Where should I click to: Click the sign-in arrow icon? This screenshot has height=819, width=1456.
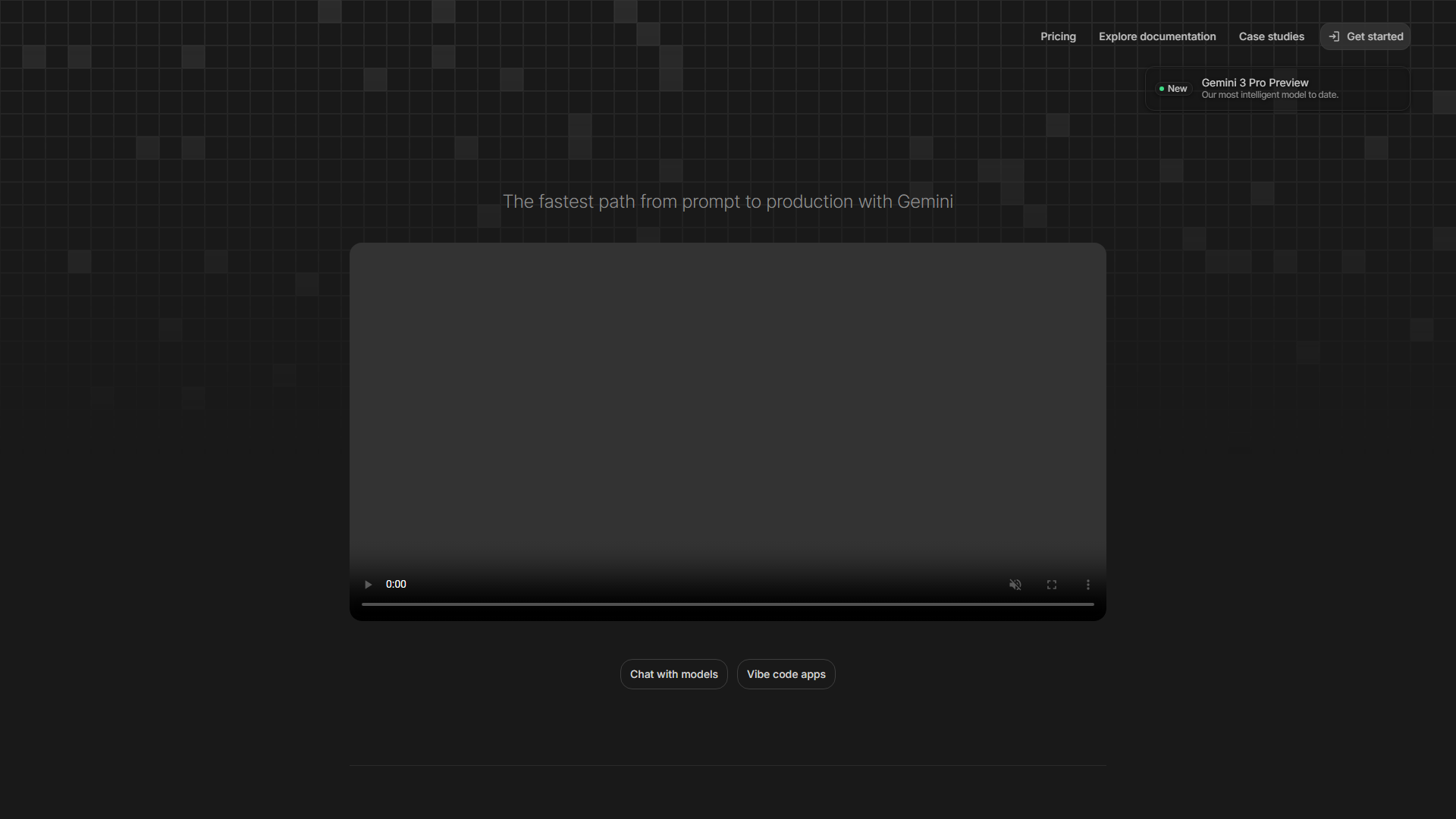pos(1334,36)
